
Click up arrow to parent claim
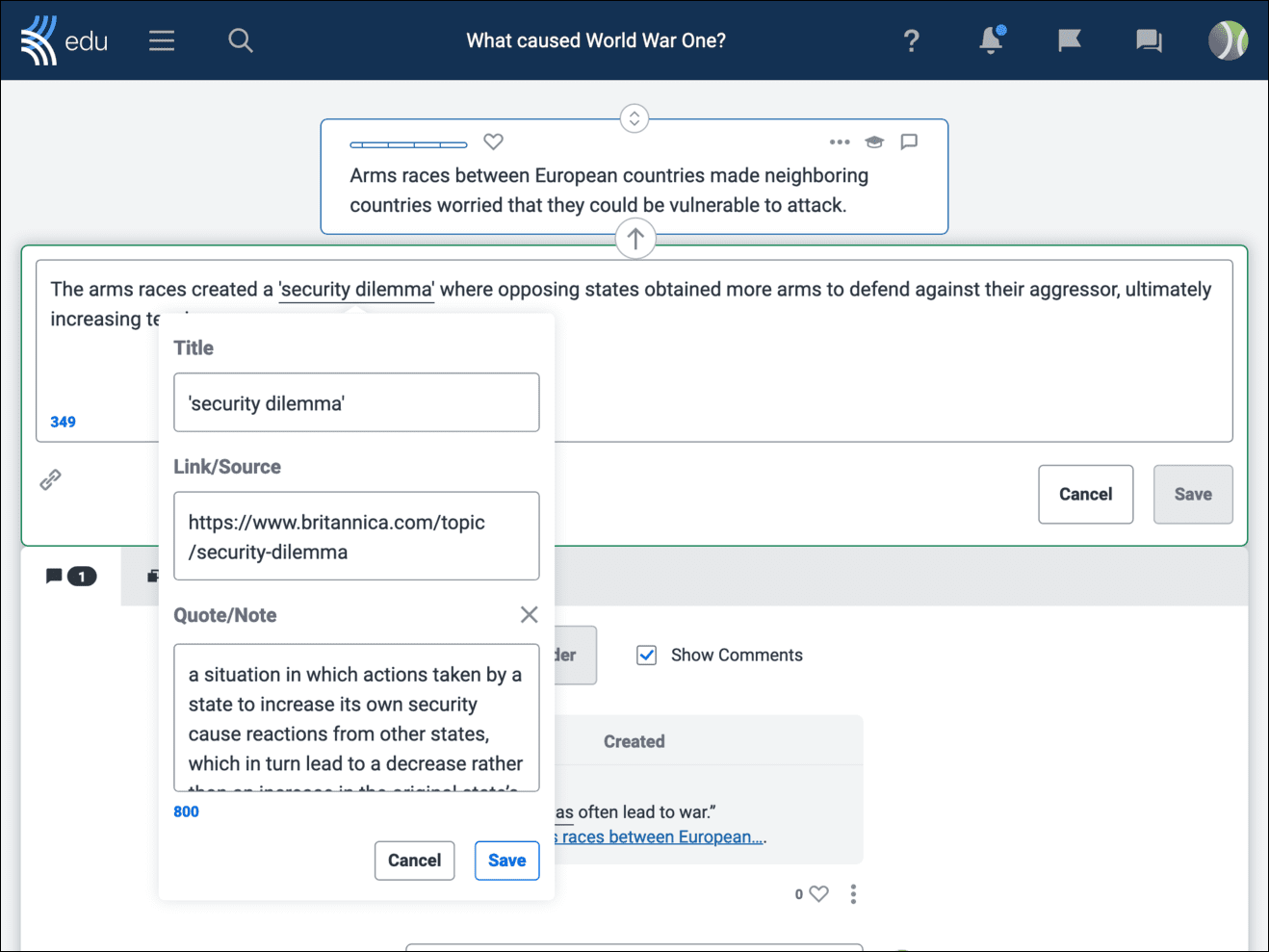[x=635, y=239]
